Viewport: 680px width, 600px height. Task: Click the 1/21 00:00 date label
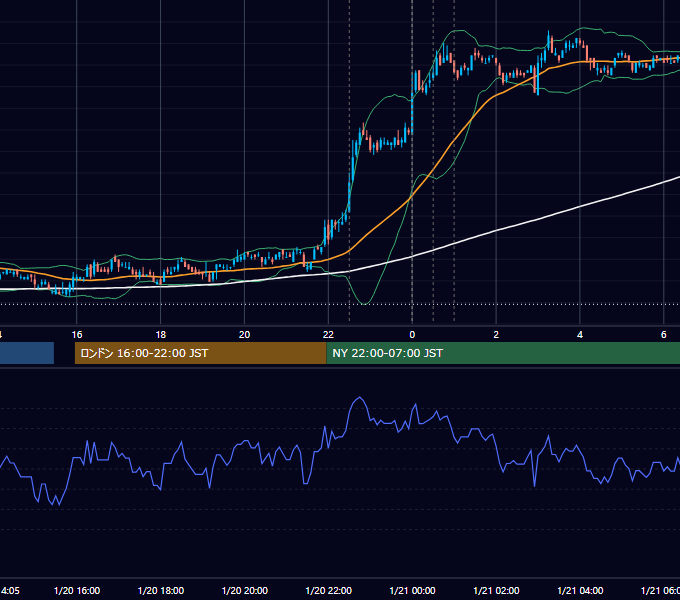pos(412,590)
